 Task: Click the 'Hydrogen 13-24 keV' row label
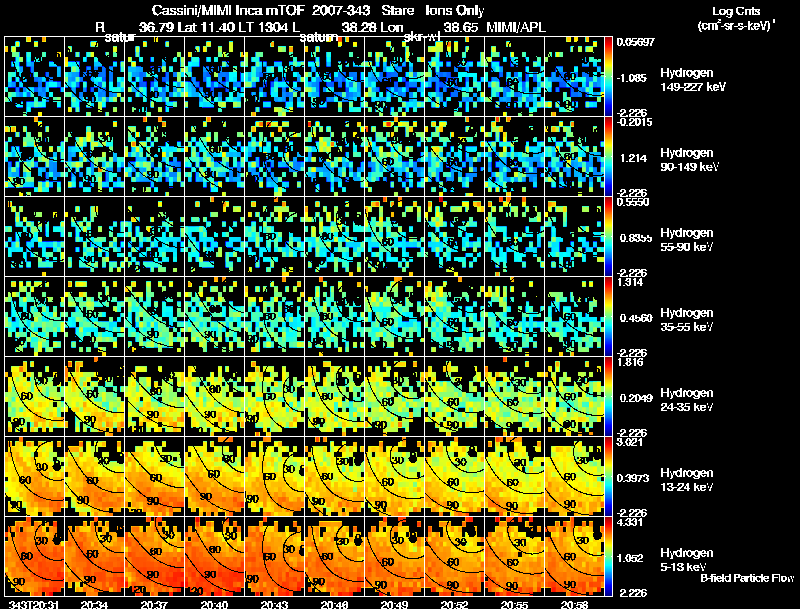(x=687, y=480)
